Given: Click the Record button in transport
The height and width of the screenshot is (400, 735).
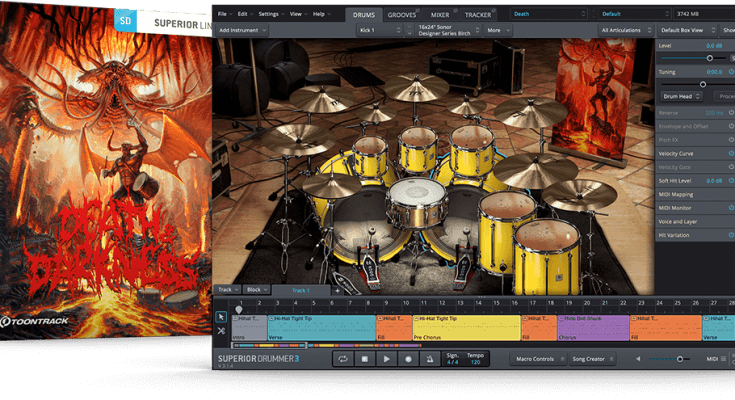Looking at the screenshot, I should [x=408, y=358].
